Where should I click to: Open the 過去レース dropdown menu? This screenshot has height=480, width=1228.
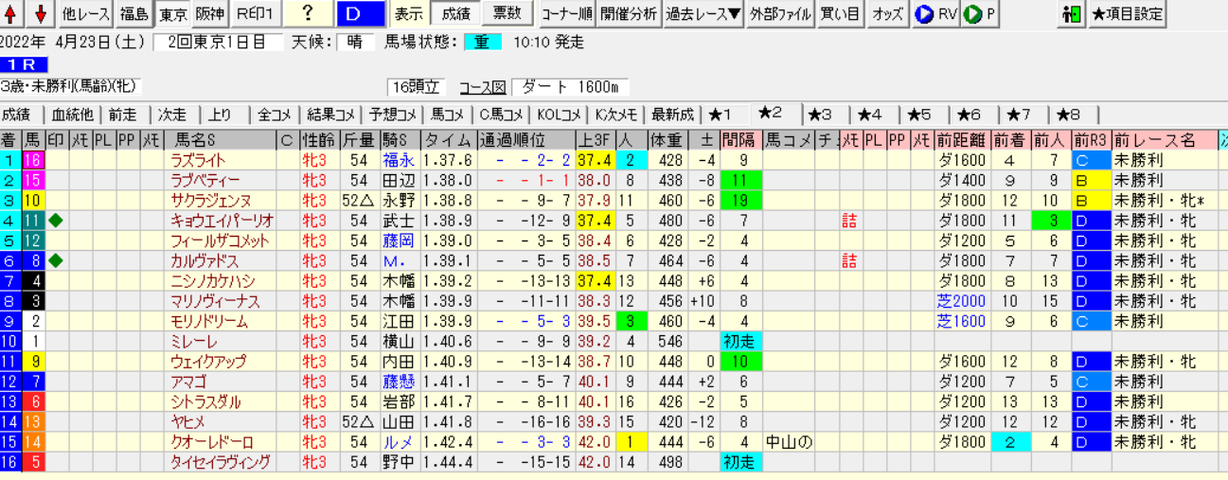pyautogui.click(x=704, y=14)
